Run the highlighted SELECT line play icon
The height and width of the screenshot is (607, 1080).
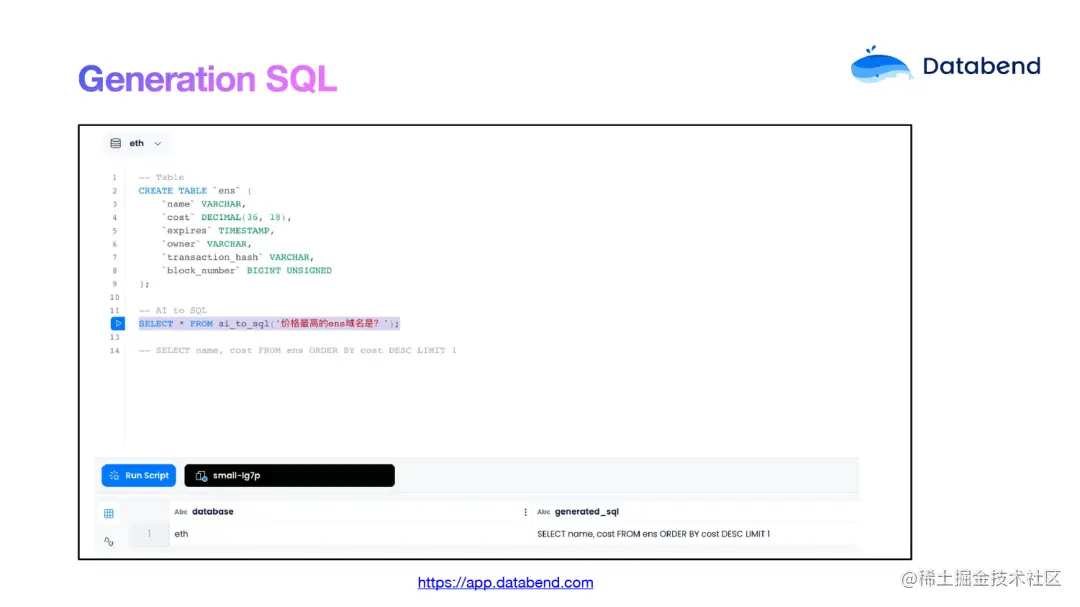pyautogui.click(x=118, y=323)
